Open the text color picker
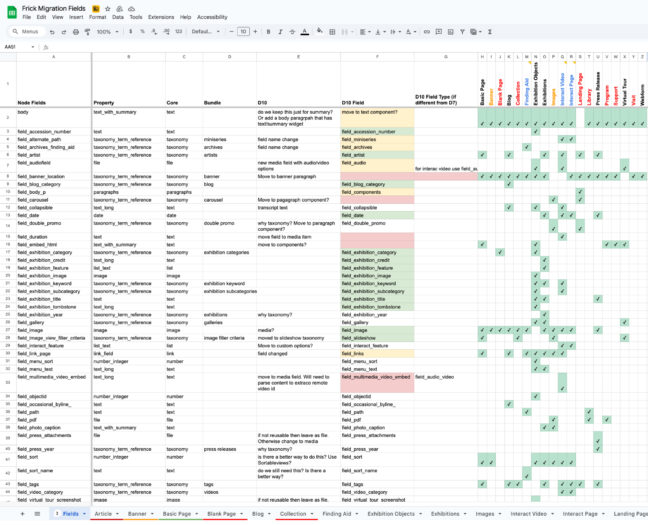The height and width of the screenshot is (525, 648). (x=305, y=32)
